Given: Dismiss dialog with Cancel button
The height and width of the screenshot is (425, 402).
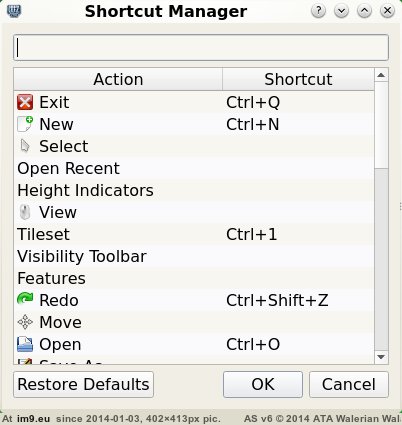Looking at the screenshot, I should 349,384.
